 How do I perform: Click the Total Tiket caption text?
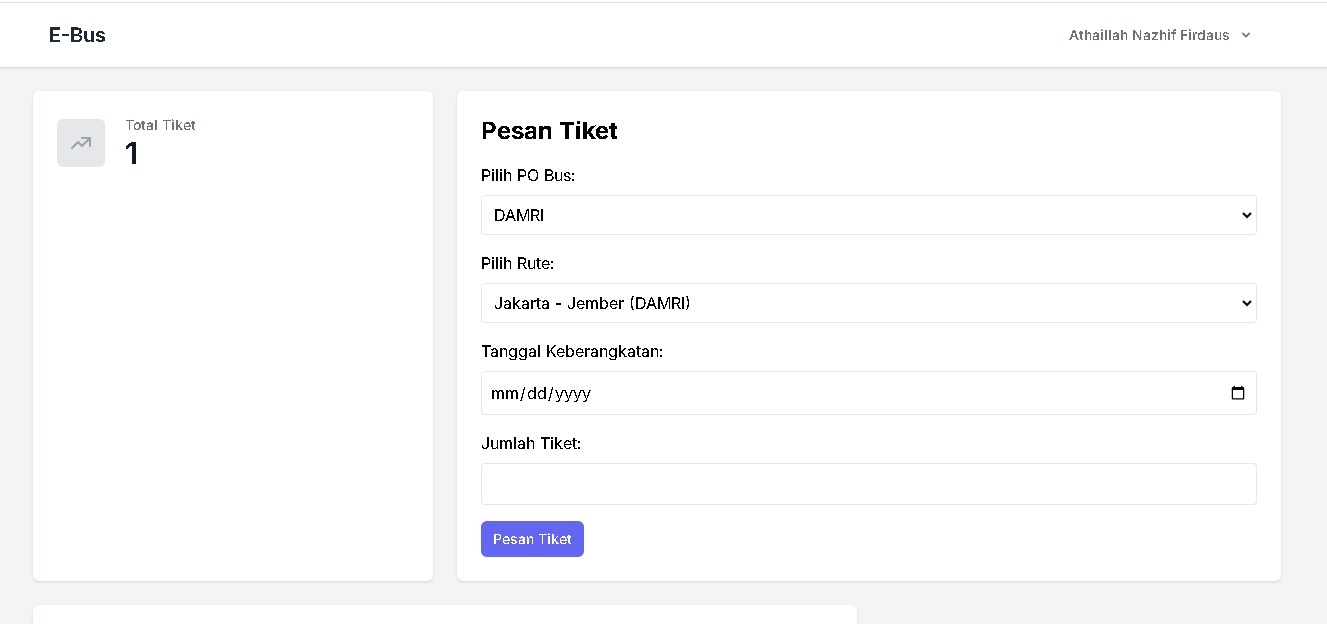(160, 125)
